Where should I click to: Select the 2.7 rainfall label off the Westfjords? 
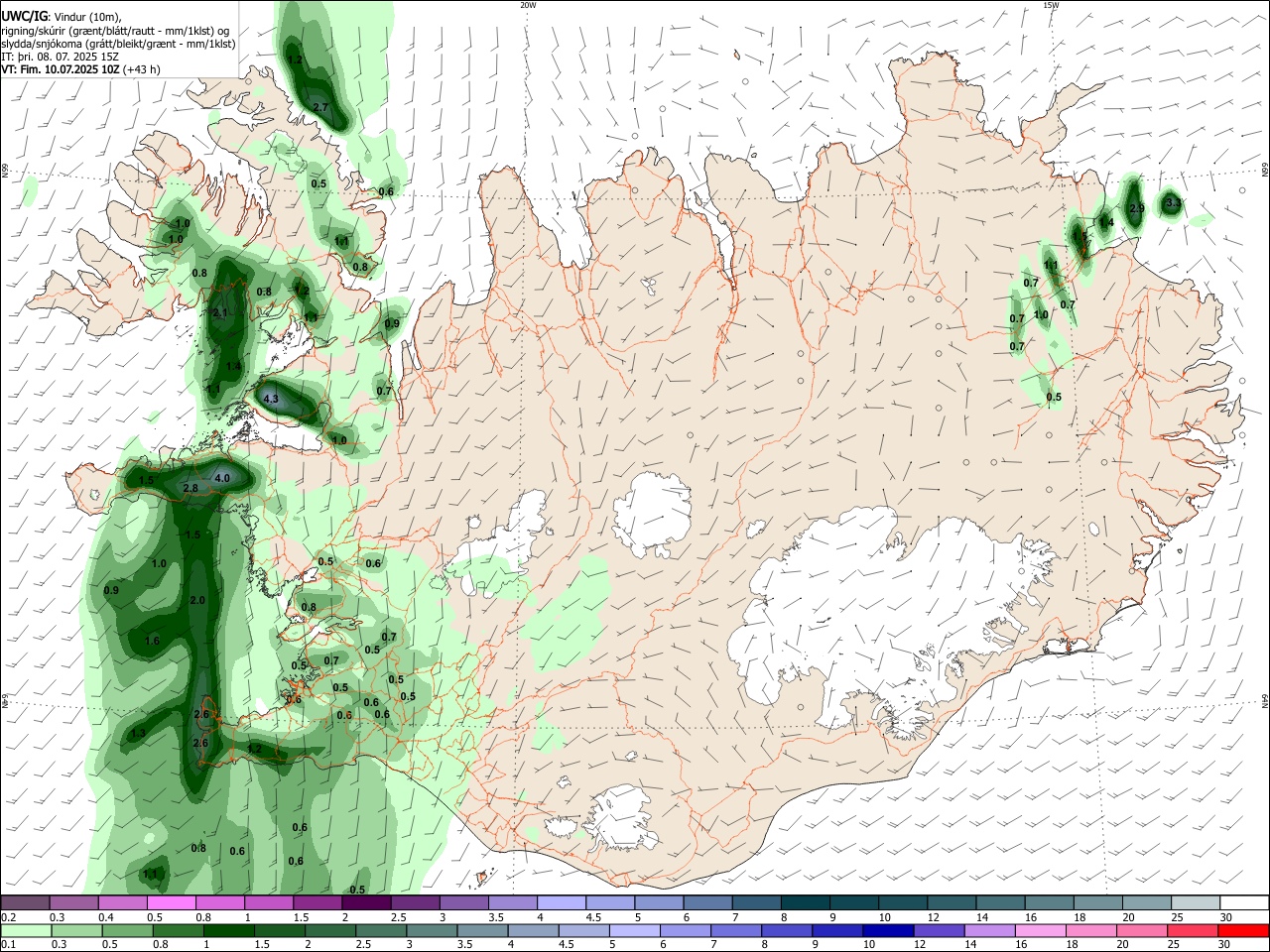click(320, 107)
